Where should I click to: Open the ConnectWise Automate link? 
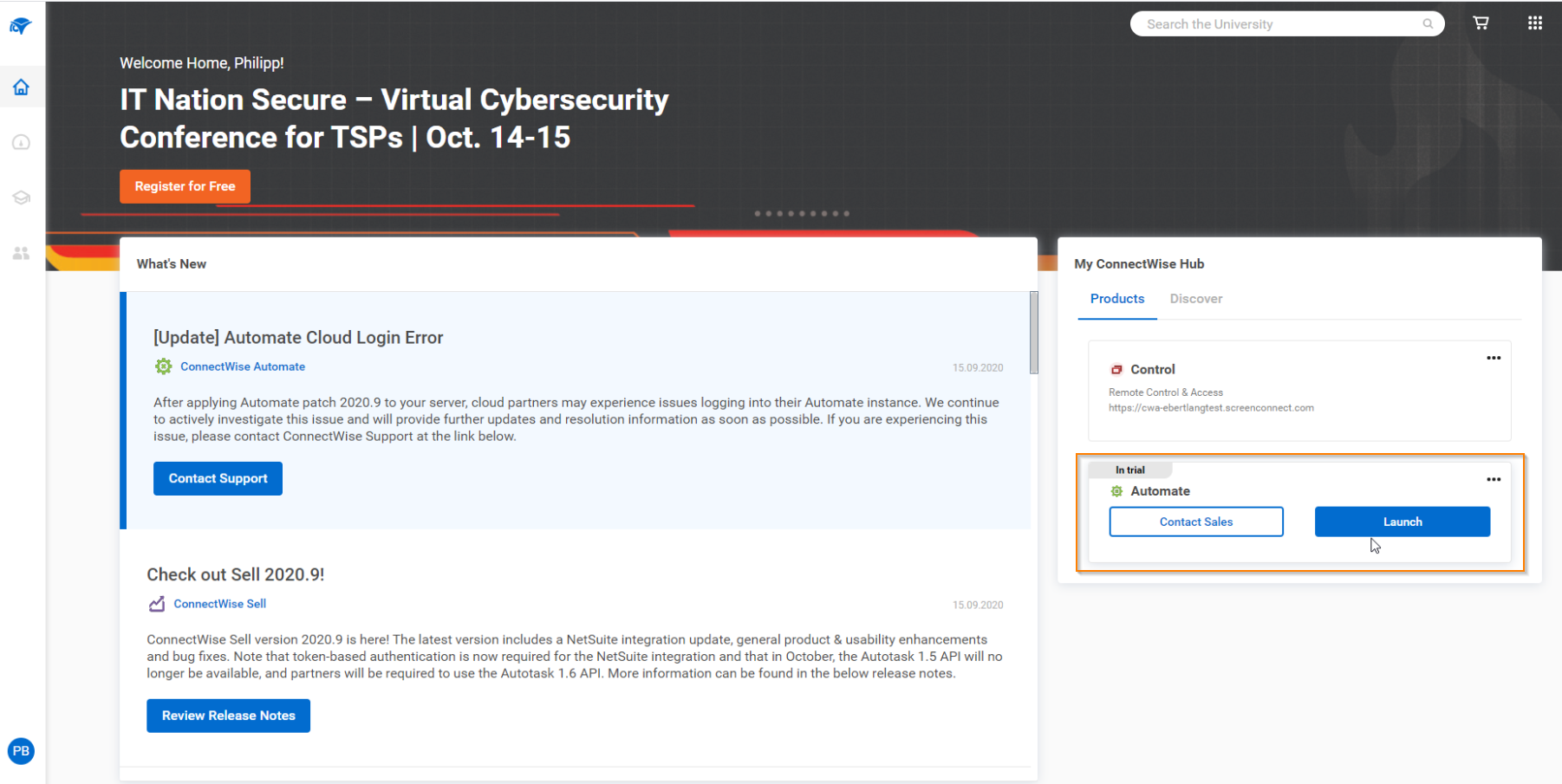(x=243, y=367)
